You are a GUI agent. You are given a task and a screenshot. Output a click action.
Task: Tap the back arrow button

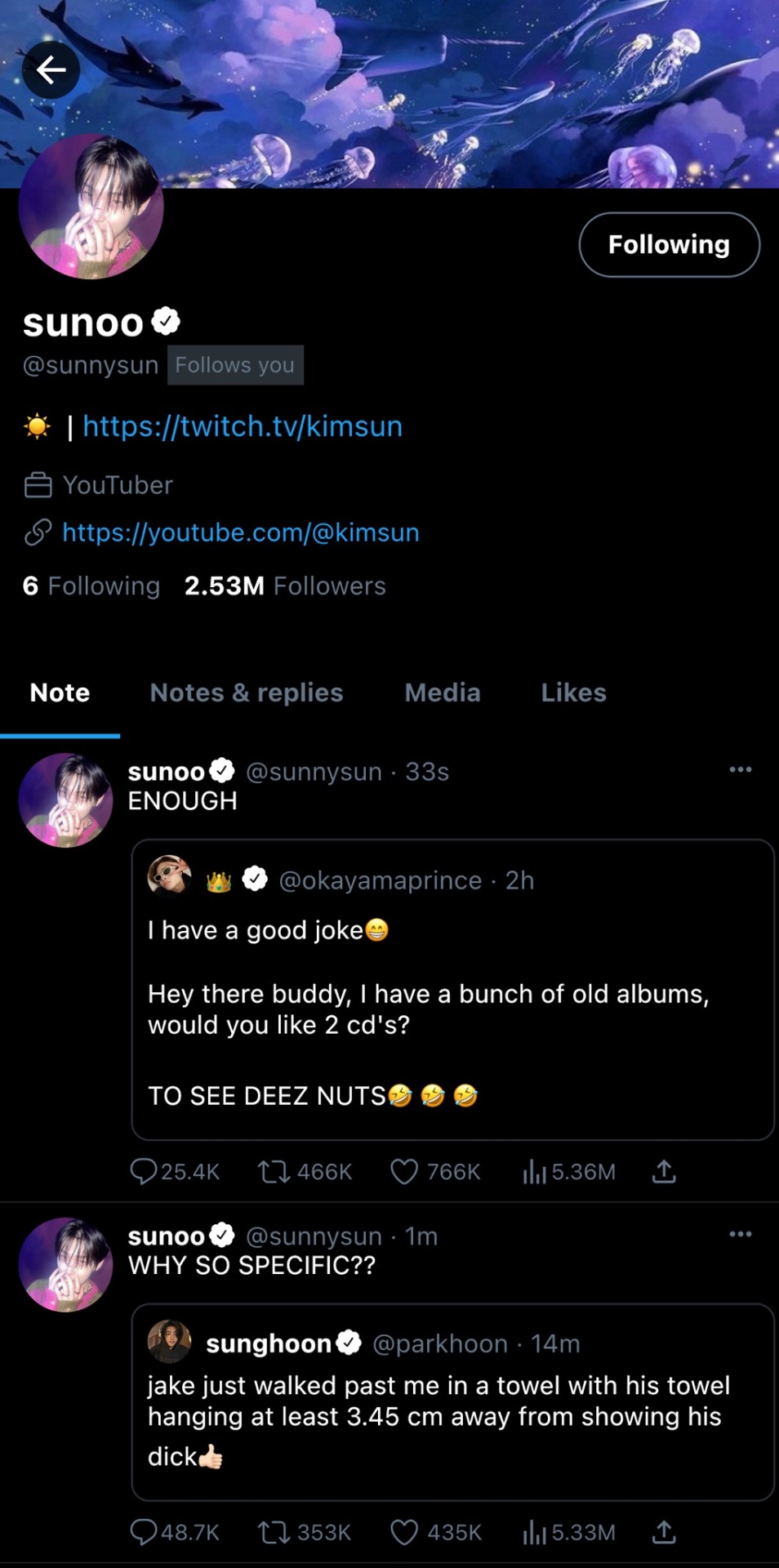[51, 70]
